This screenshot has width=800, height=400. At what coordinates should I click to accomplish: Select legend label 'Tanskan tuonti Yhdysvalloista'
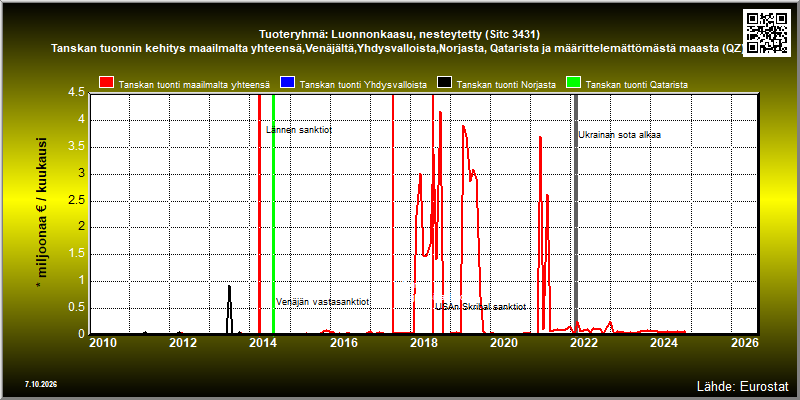pos(363,85)
